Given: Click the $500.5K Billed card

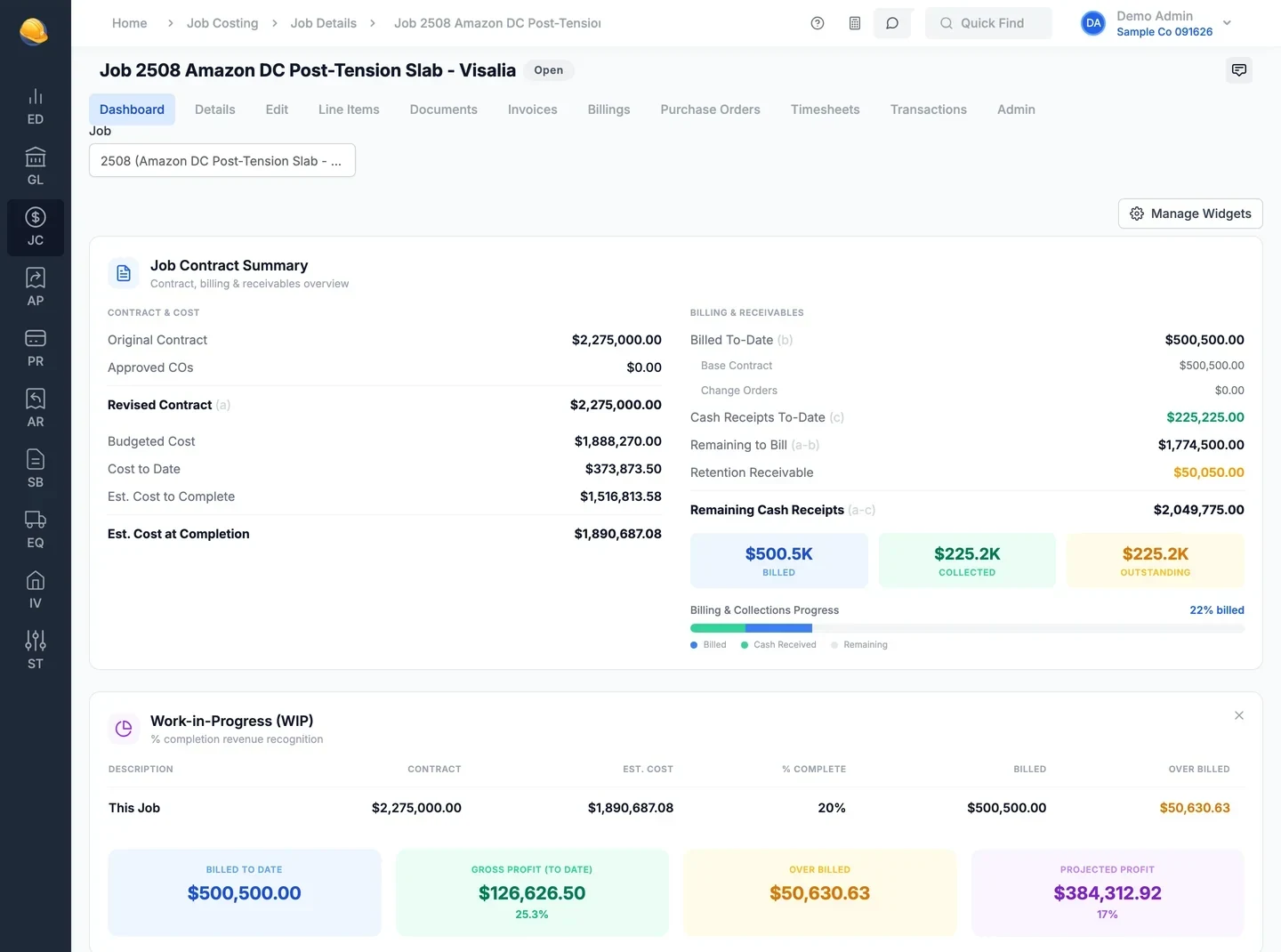Looking at the screenshot, I should coord(779,561).
